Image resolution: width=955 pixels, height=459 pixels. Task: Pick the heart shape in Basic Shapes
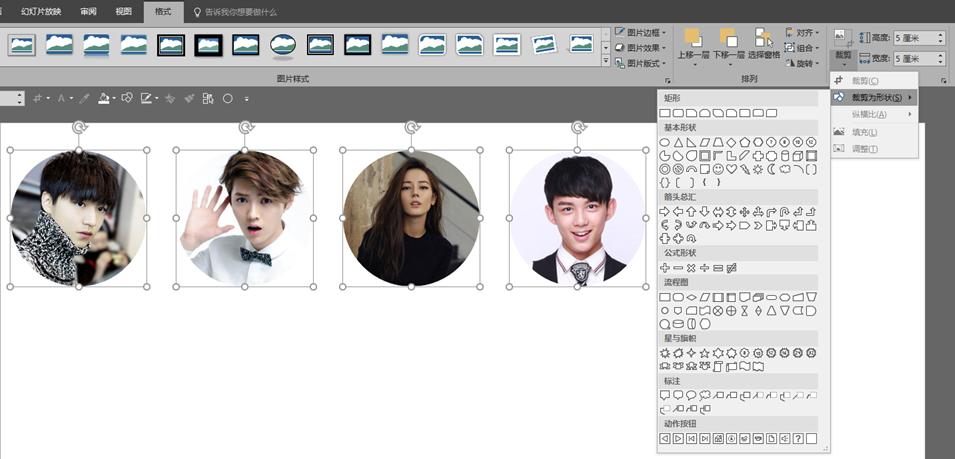731,169
